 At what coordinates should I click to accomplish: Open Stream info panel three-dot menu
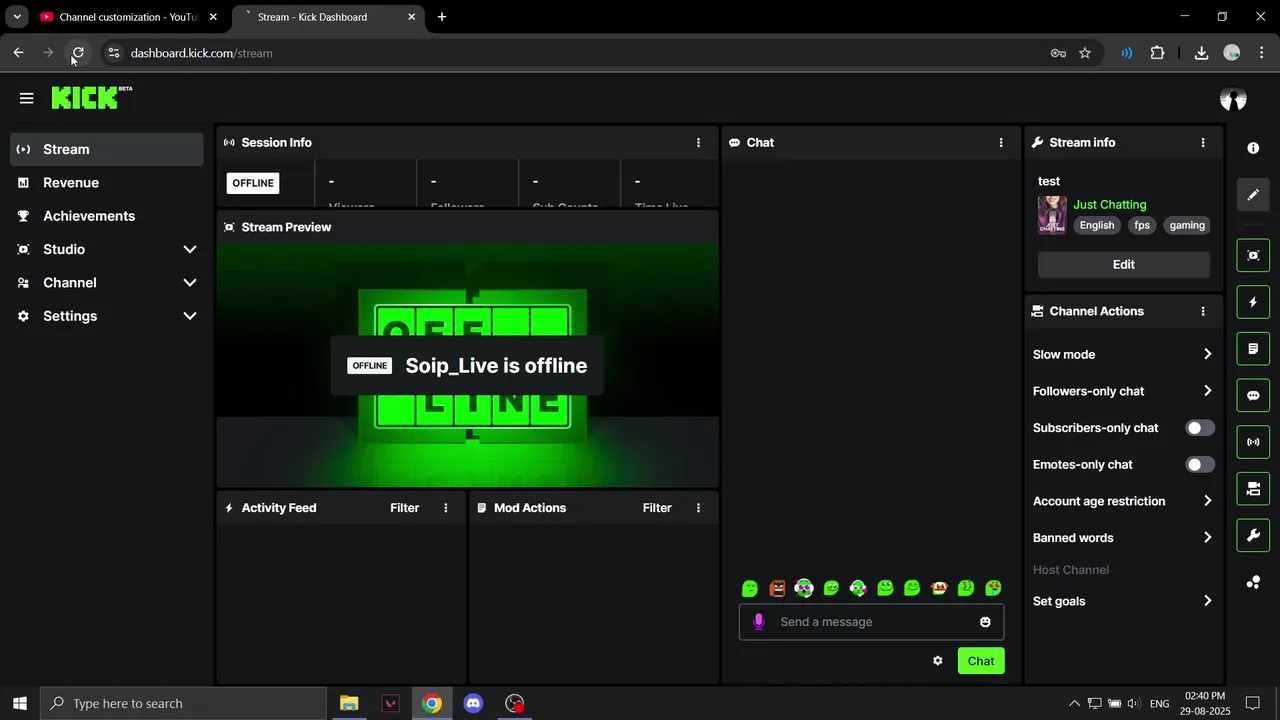click(x=1203, y=143)
